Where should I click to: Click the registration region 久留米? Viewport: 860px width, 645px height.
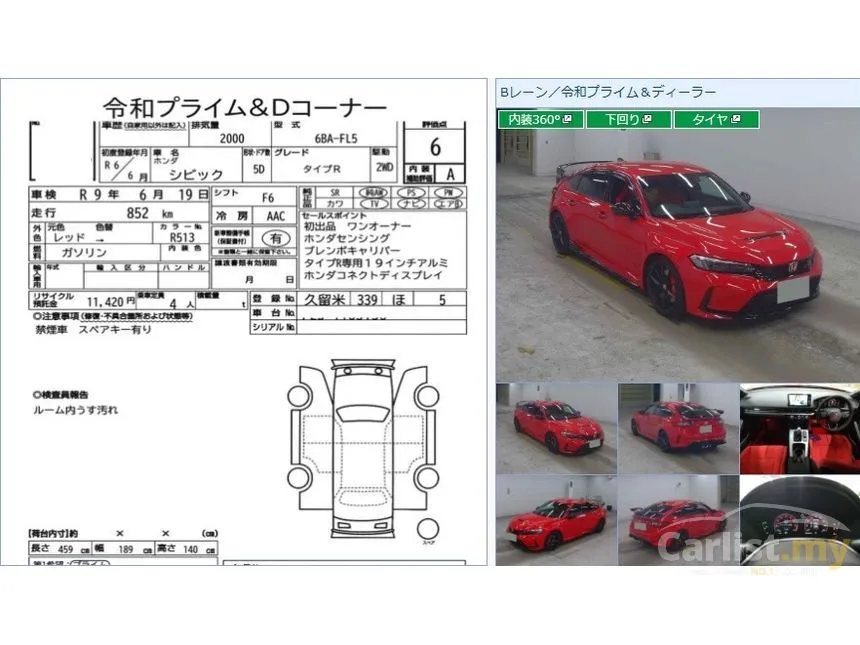point(325,299)
